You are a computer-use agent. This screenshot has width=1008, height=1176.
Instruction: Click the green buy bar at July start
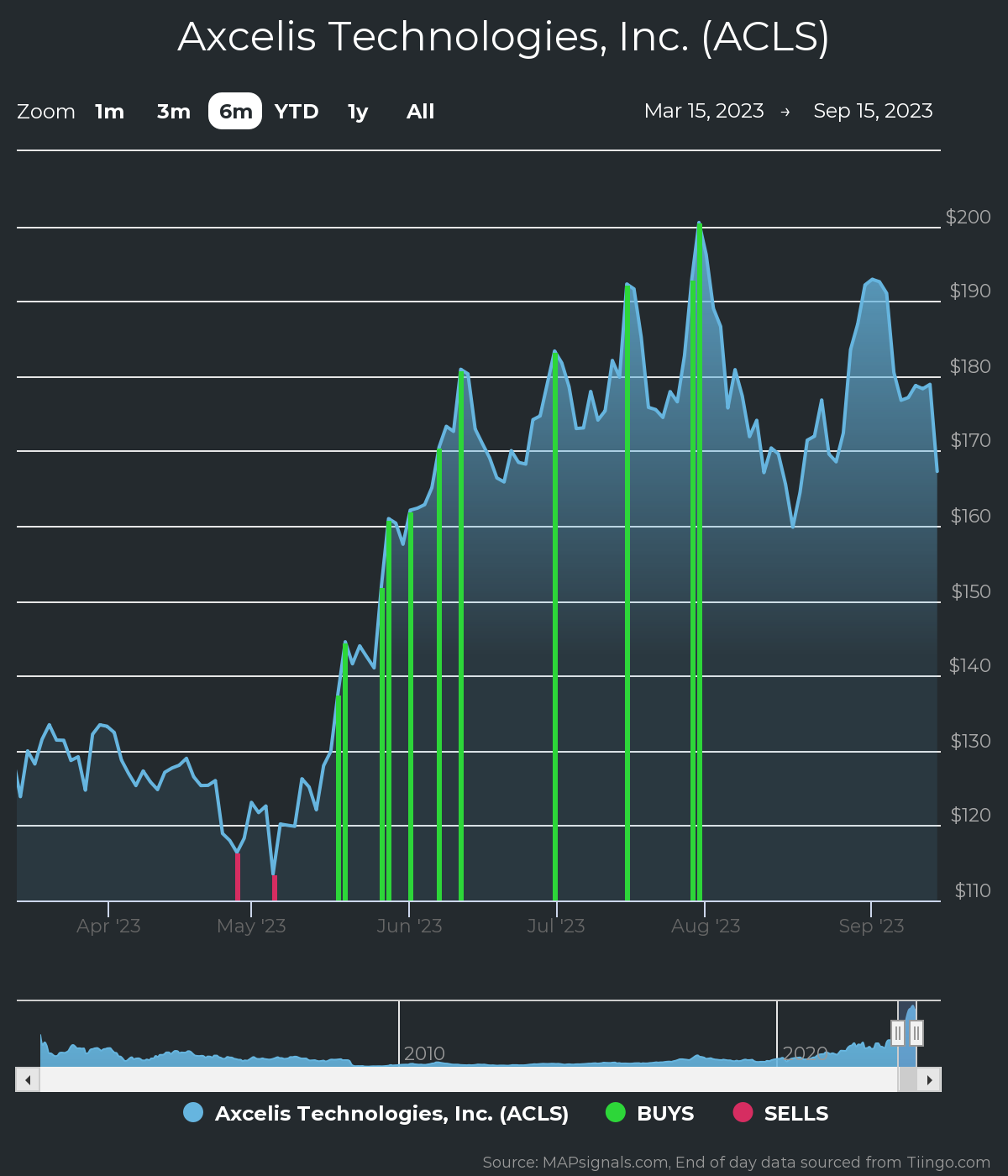555,627
